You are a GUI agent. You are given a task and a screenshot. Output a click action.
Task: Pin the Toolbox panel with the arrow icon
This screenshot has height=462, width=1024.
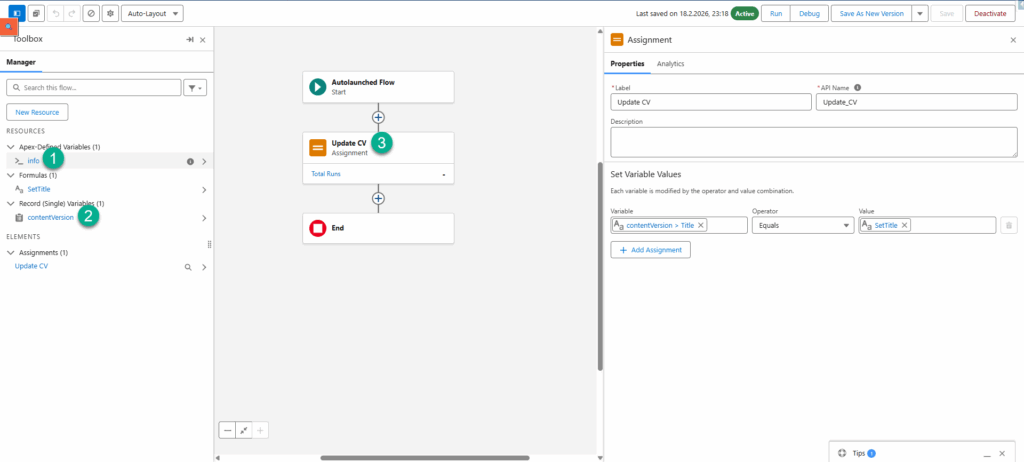click(x=189, y=39)
